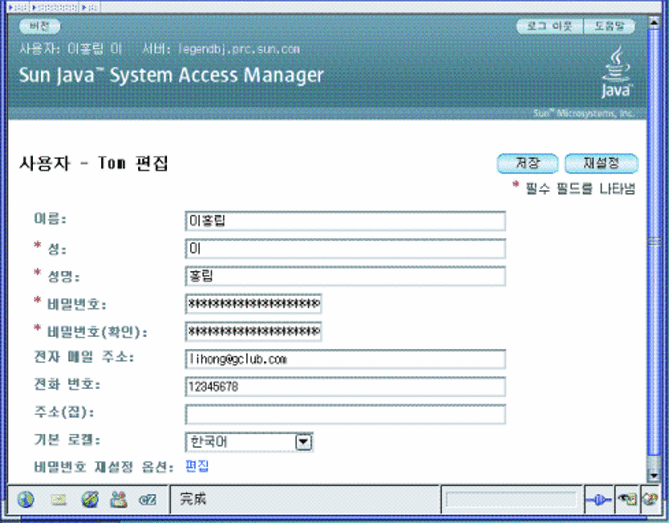
Task: Click the 버전 button
Action: tap(40, 26)
